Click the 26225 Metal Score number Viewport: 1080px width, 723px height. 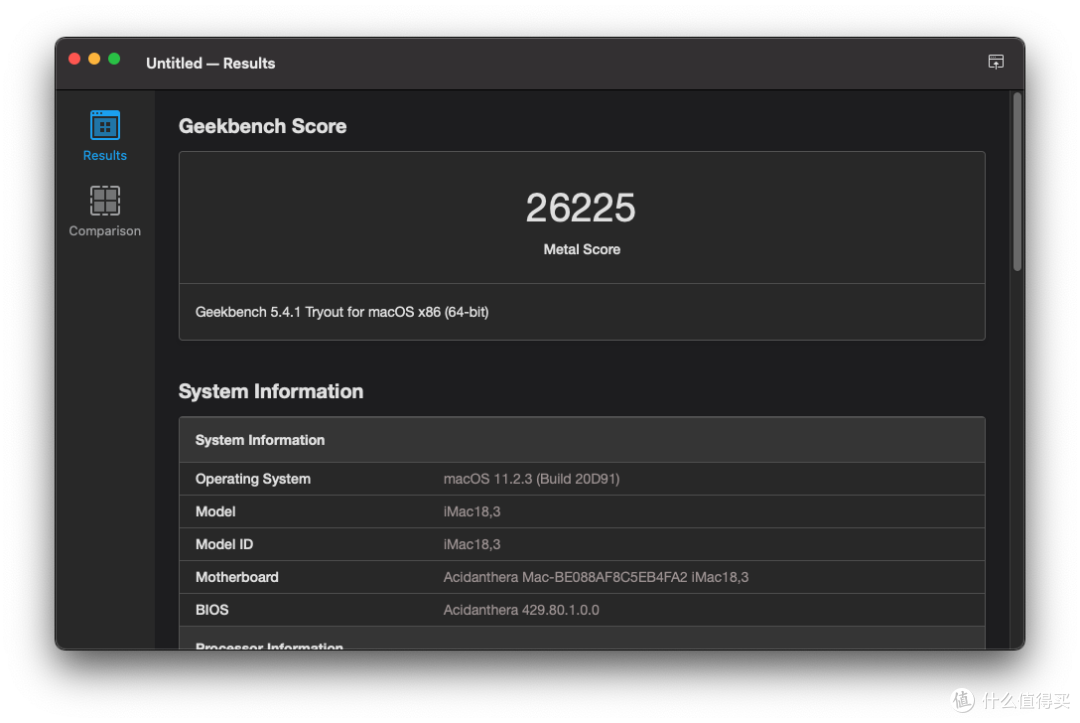pos(581,207)
